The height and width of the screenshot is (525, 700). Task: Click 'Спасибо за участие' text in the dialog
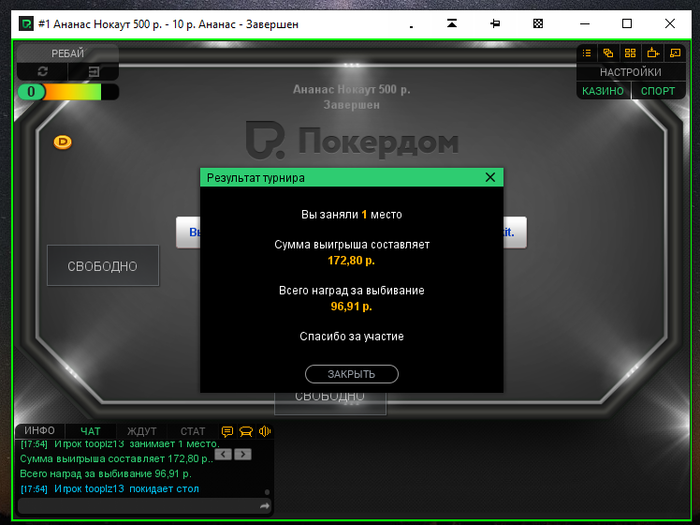point(351,337)
